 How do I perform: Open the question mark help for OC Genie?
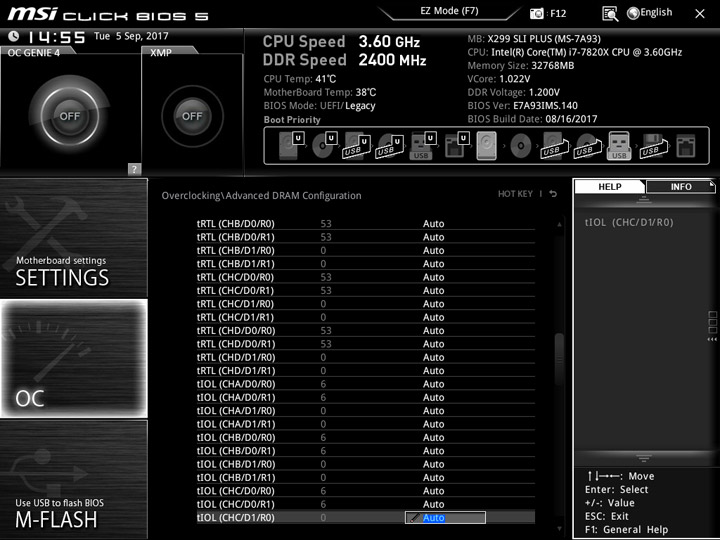[x=134, y=169]
